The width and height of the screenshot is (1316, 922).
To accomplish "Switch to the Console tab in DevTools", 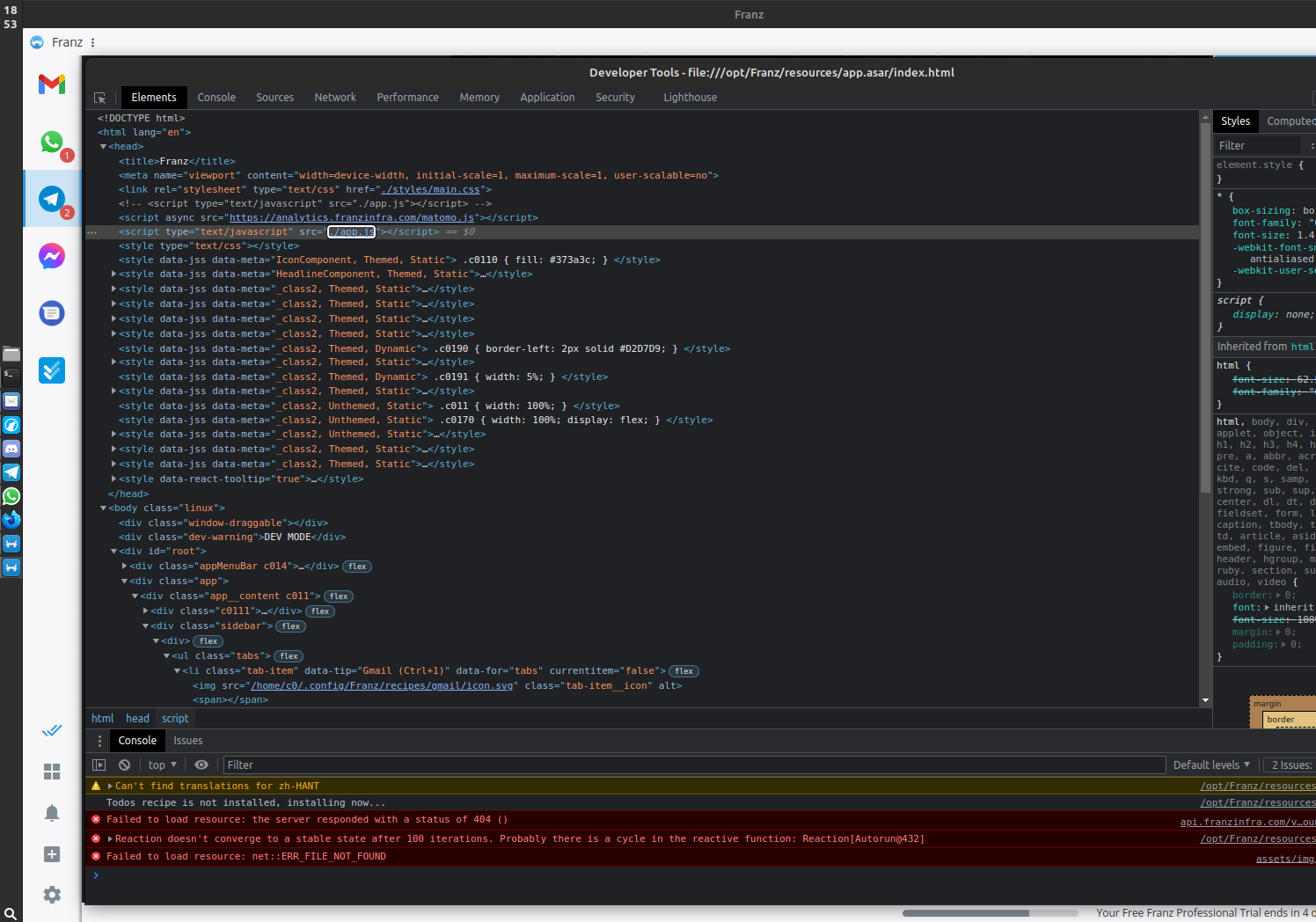I will (x=216, y=98).
